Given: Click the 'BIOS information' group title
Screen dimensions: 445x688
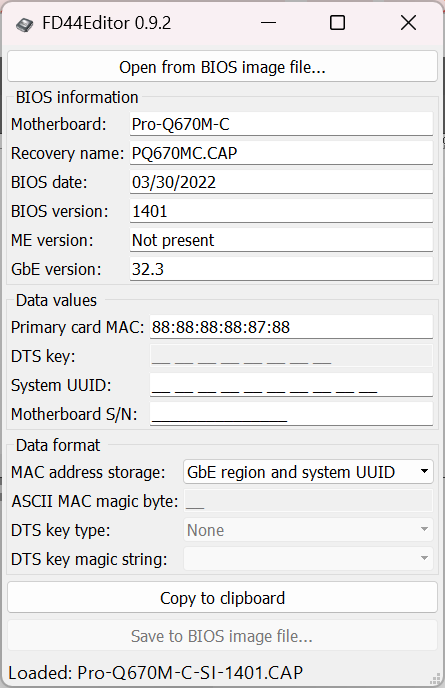Looking at the screenshot, I should coord(77,97).
